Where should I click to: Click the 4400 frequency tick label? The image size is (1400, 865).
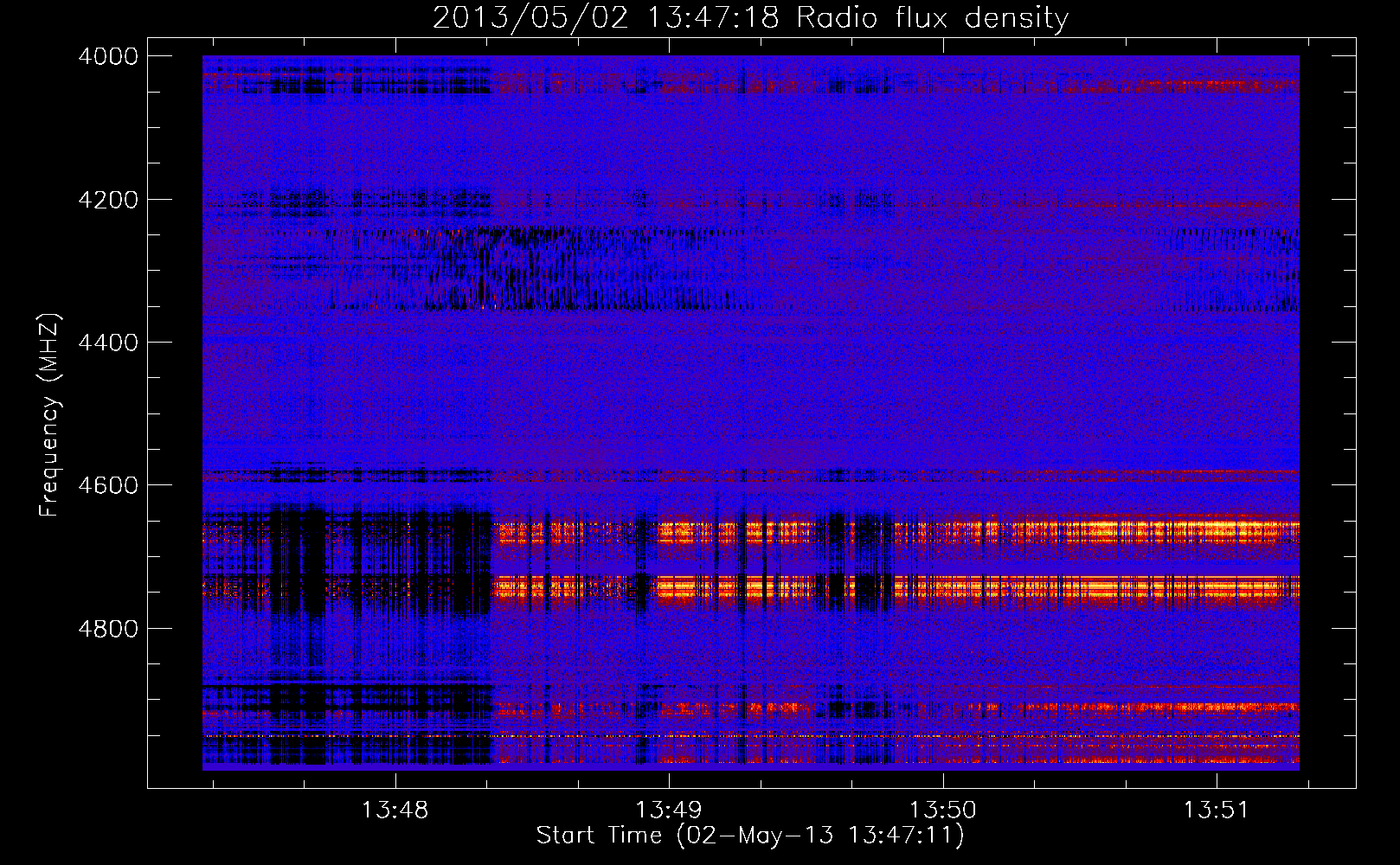tap(108, 343)
